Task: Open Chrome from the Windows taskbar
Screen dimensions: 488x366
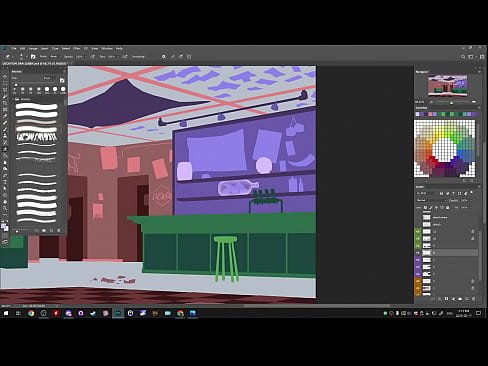Action: click(31, 313)
